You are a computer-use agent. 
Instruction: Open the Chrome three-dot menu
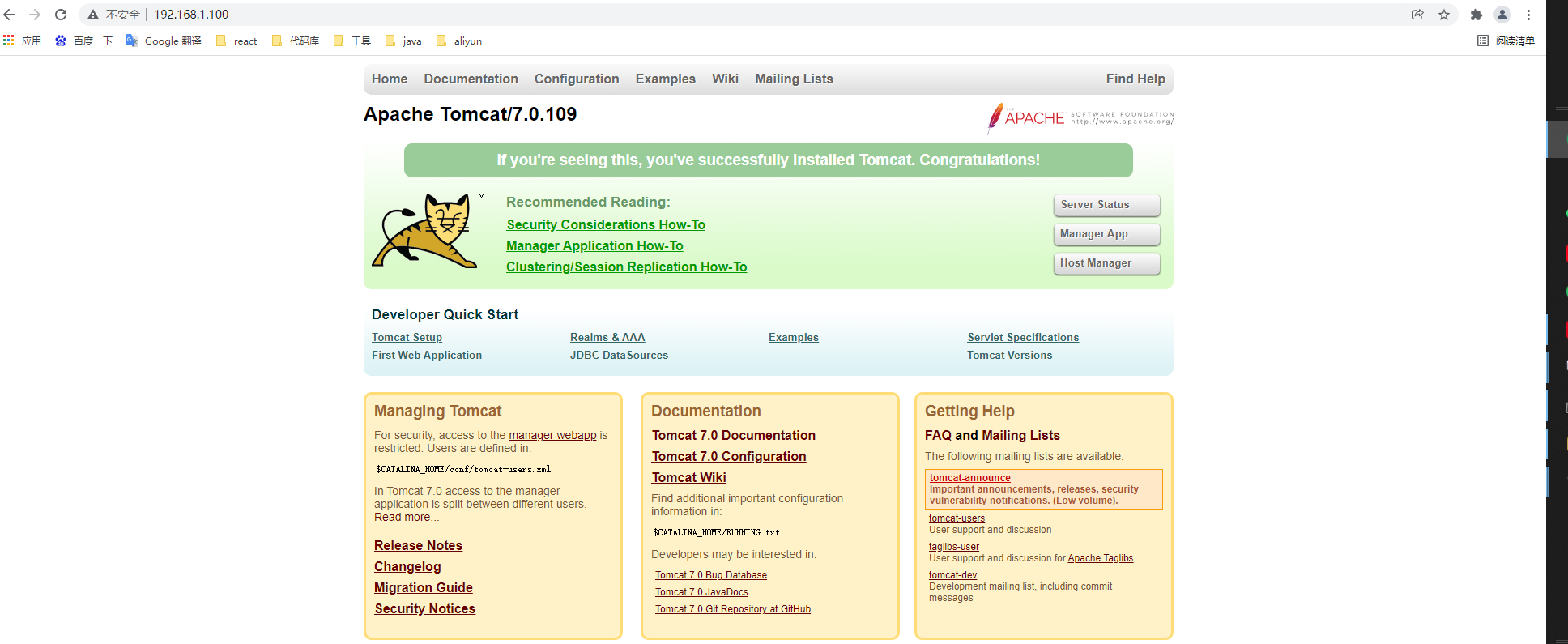[x=1528, y=15]
